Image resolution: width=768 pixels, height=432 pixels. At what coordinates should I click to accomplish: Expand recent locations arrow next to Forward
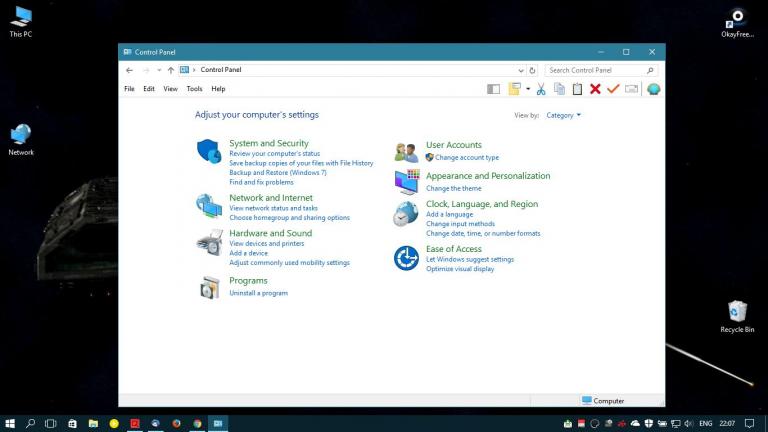[x=158, y=70]
